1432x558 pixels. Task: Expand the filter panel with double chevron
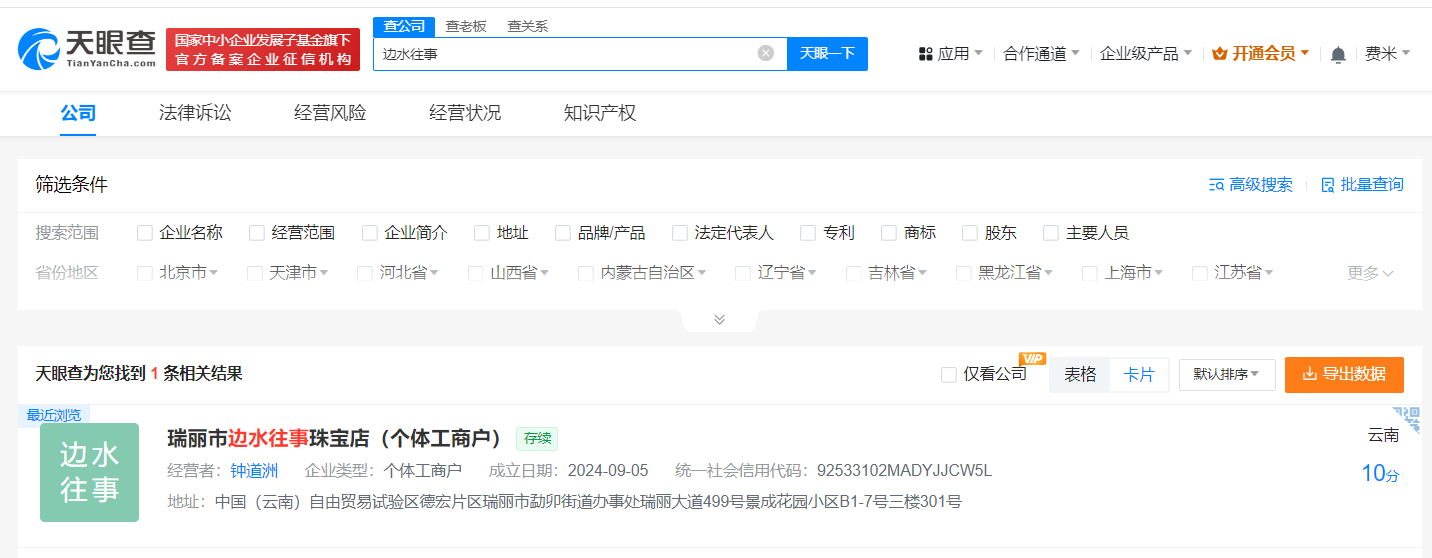pos(719,319)
